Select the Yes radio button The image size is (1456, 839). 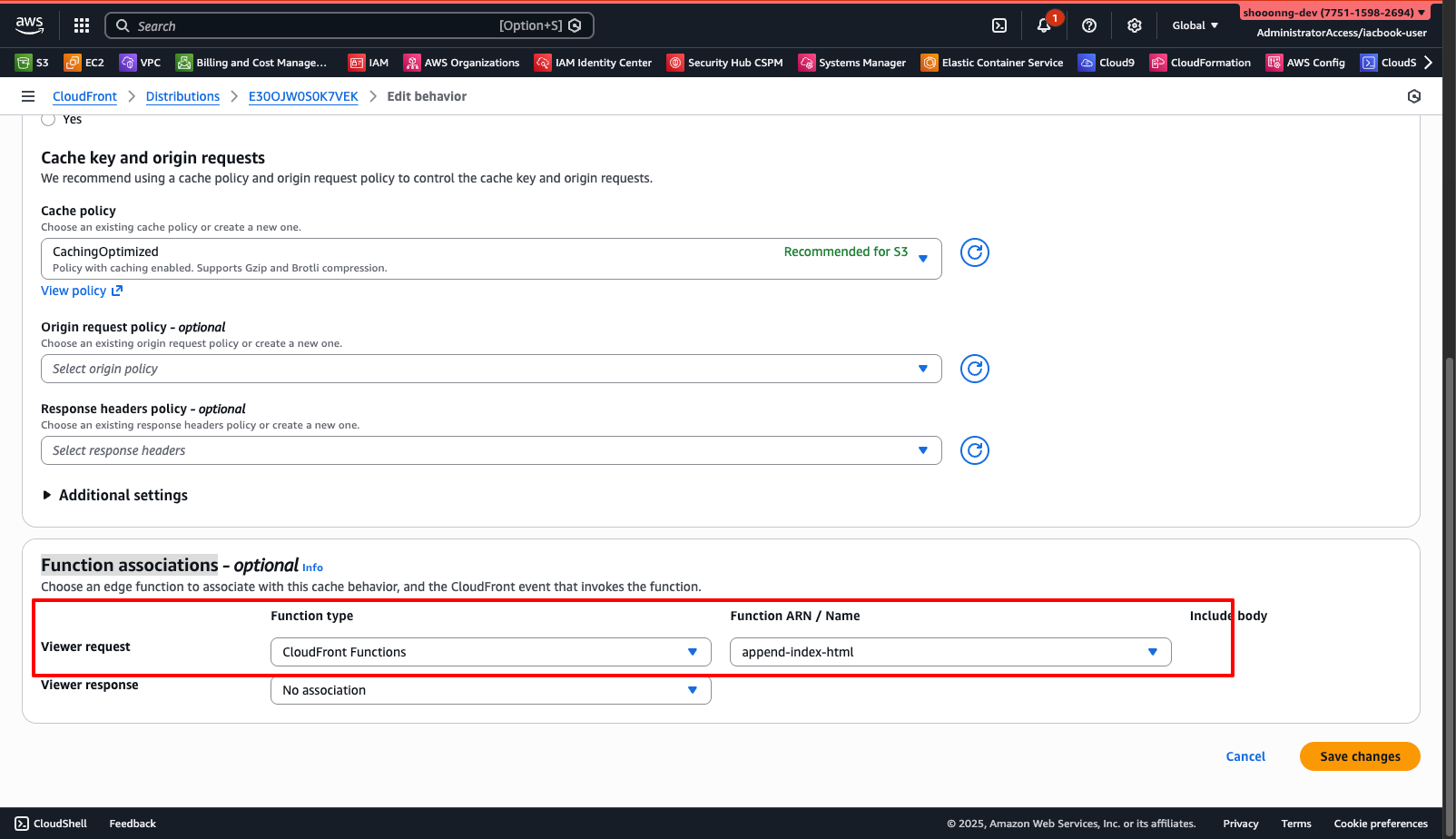(x=48, y=119)
